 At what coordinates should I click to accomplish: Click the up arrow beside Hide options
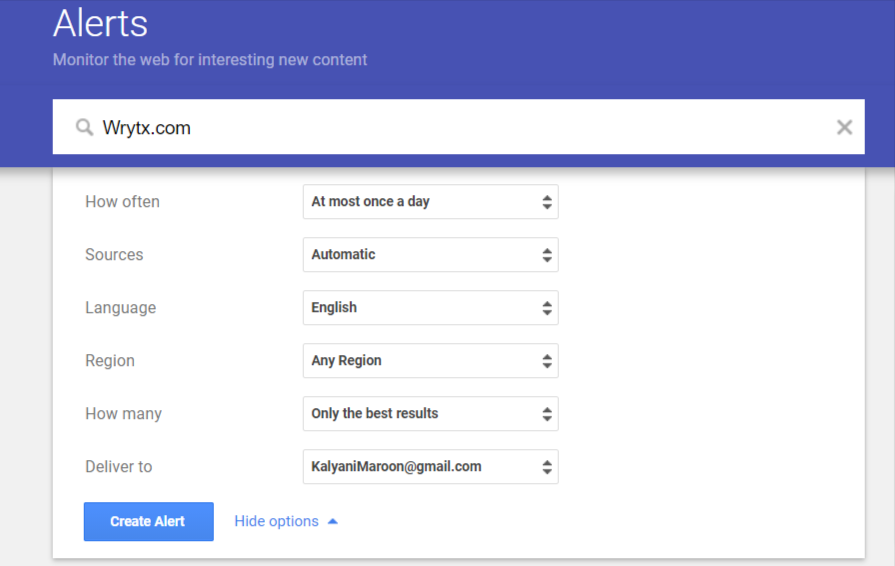(x=333, y=521)
